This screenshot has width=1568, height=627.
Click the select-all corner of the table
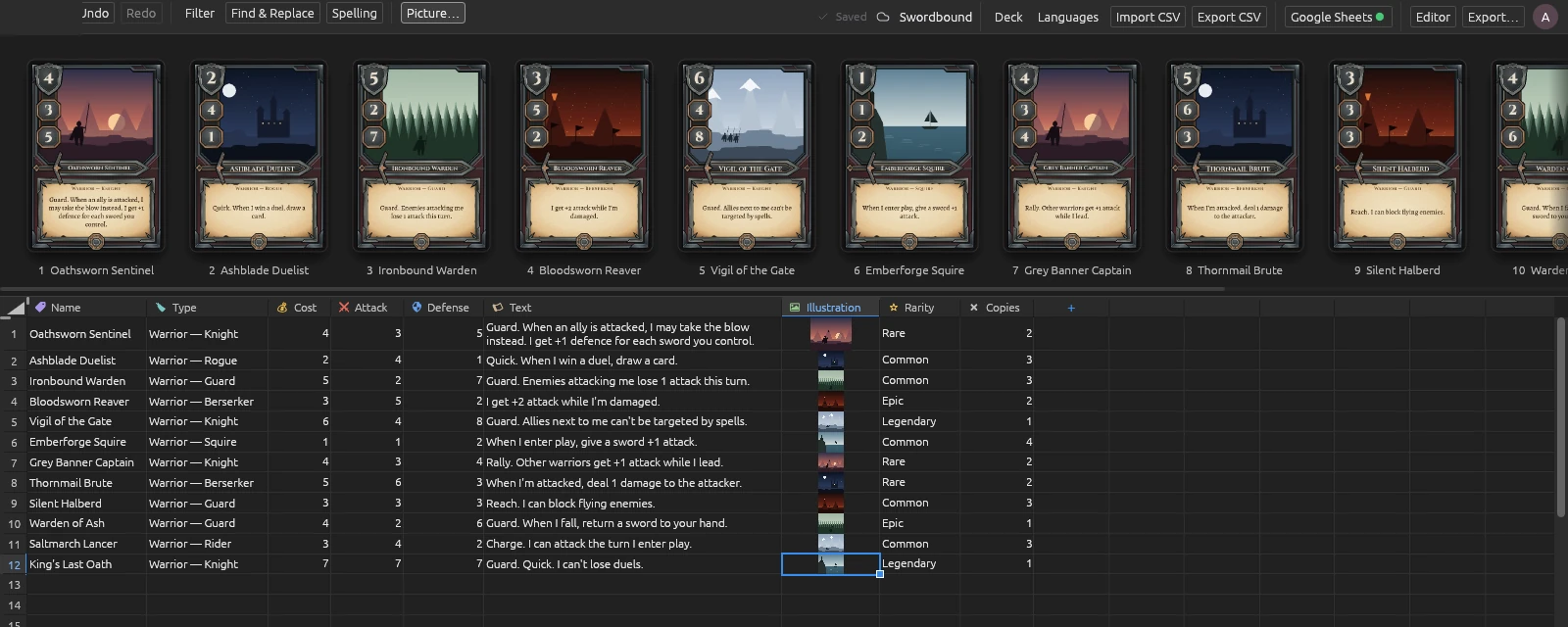(14, 308)
